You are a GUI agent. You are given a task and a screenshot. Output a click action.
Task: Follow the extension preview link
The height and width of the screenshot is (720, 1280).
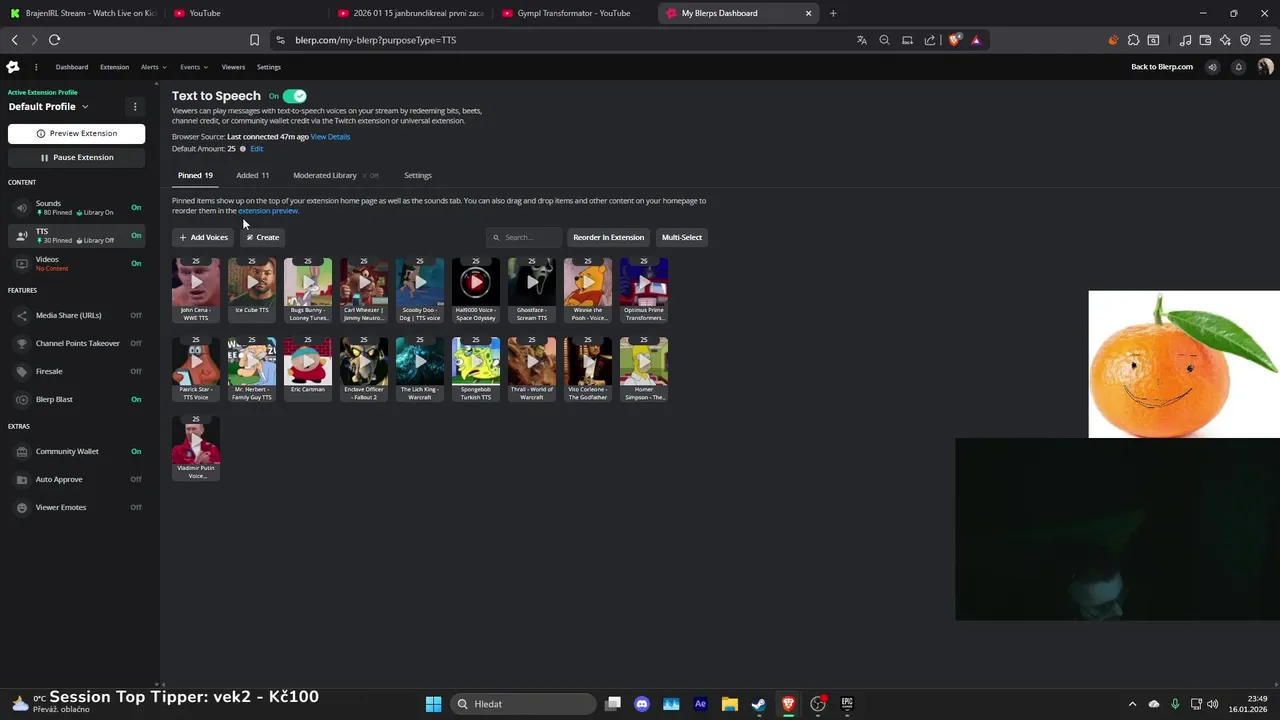click(268, 211)
